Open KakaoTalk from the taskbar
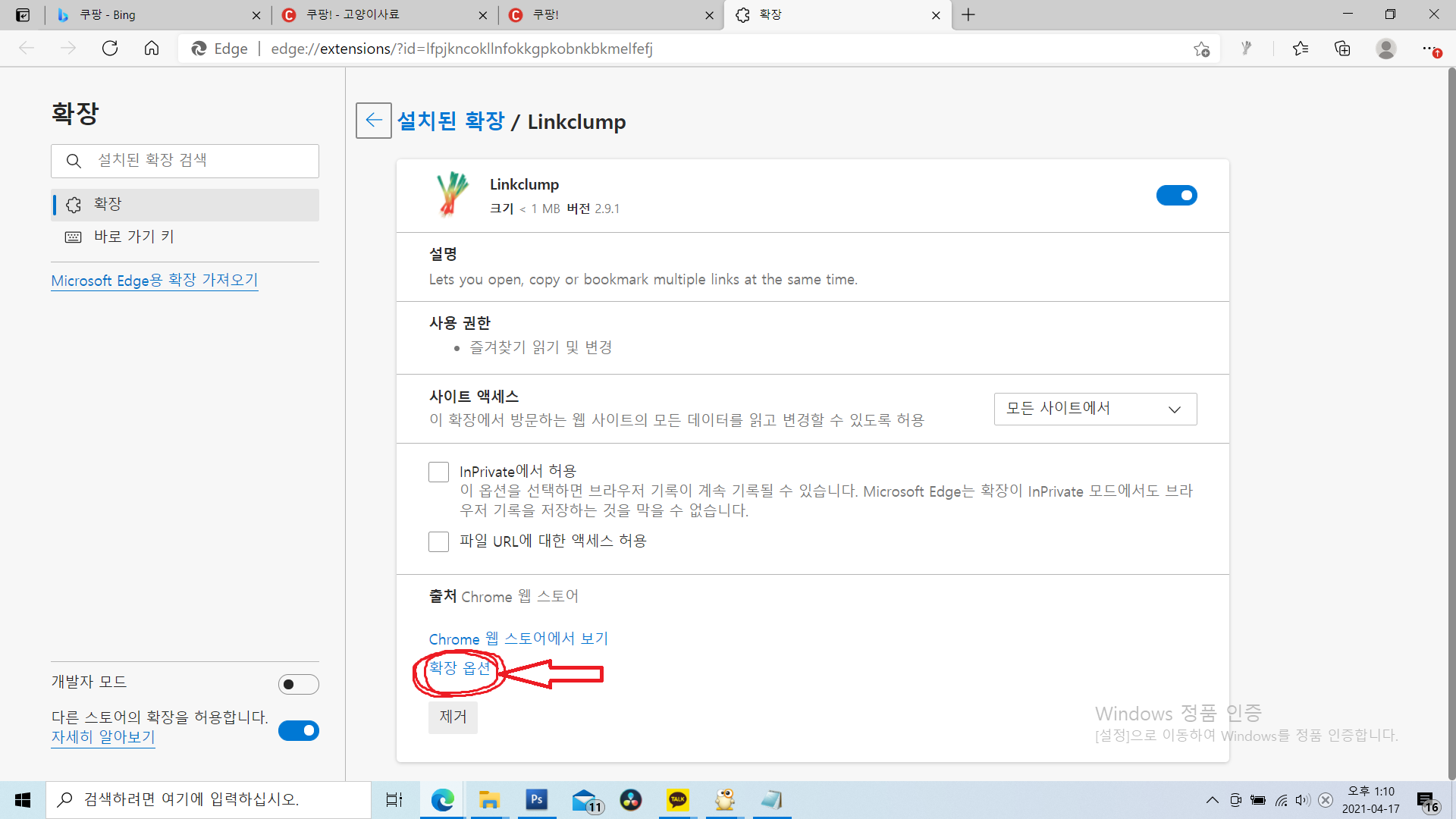The image size is (1456, 819). click(x=678, y=800)
